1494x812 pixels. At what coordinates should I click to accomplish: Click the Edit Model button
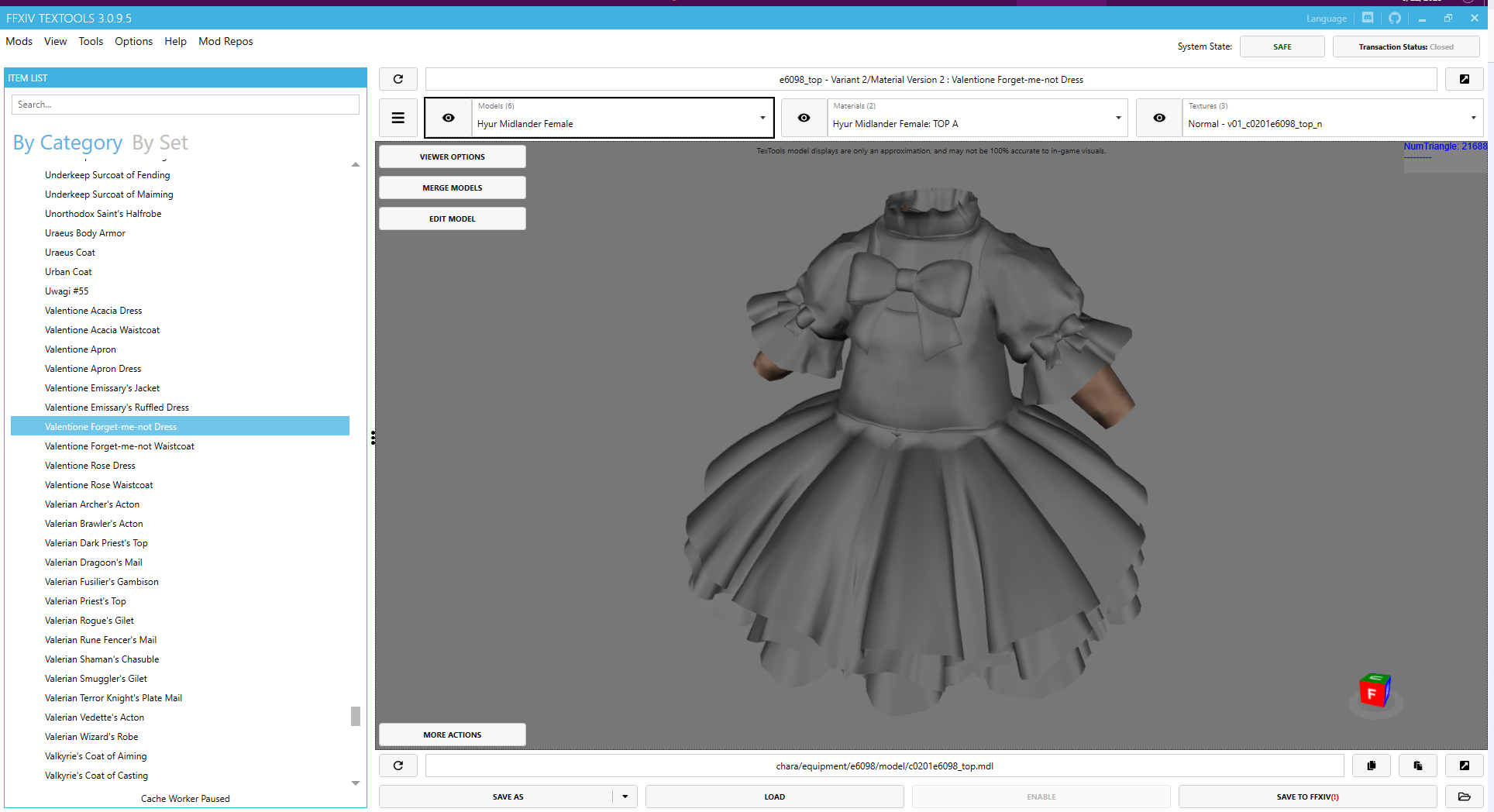click(453, 218)
